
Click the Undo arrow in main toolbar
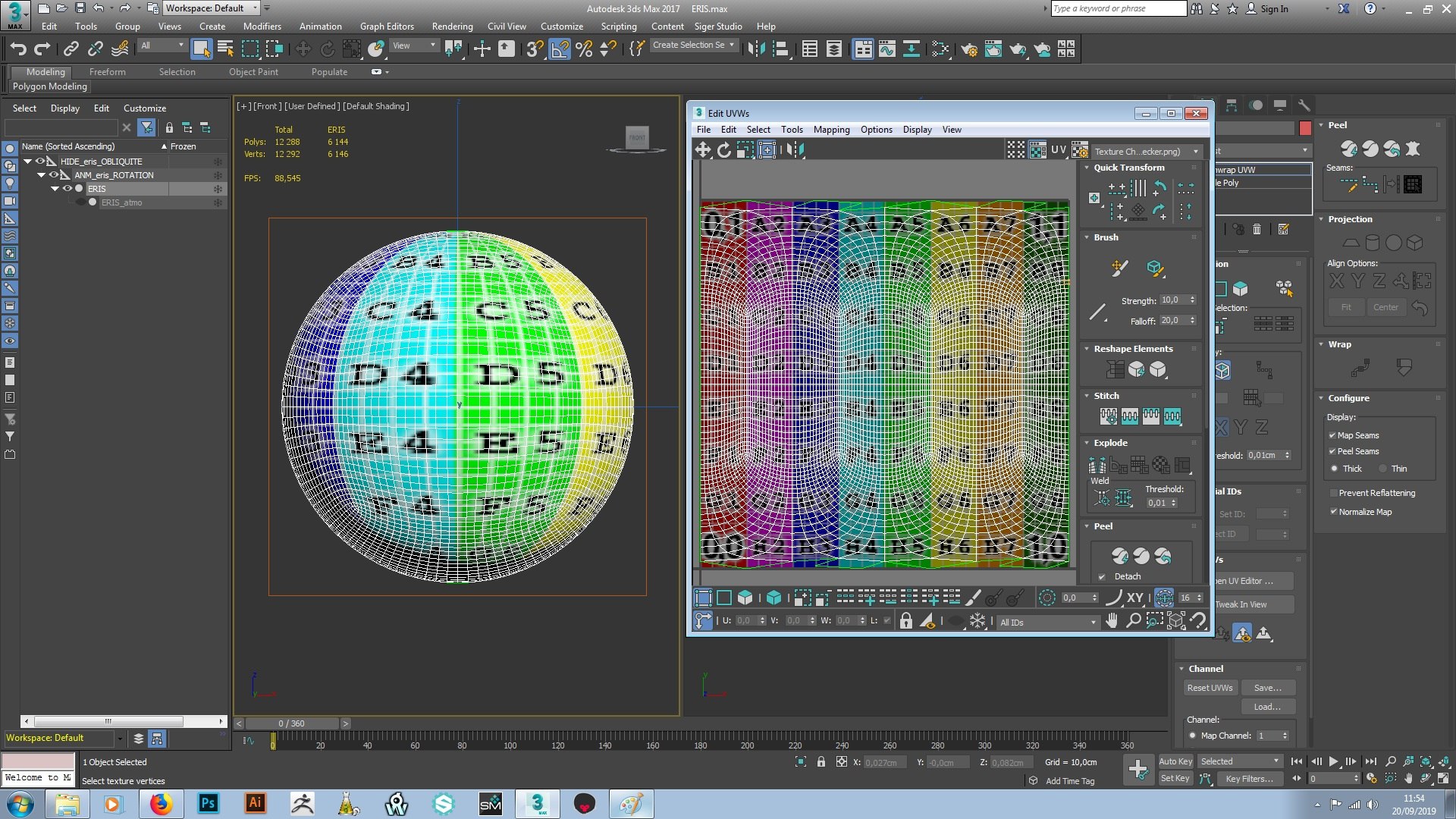pos(18,49)
